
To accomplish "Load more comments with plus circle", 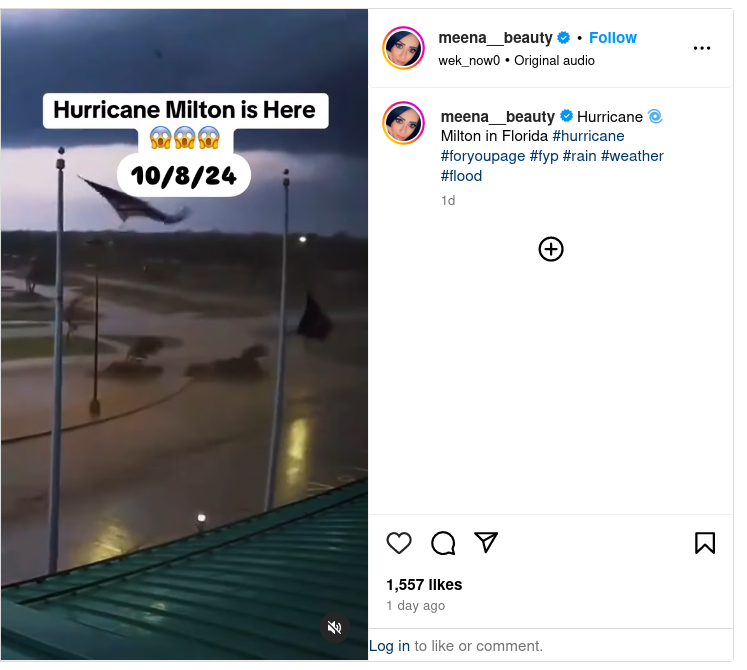I will pos(551,249).
